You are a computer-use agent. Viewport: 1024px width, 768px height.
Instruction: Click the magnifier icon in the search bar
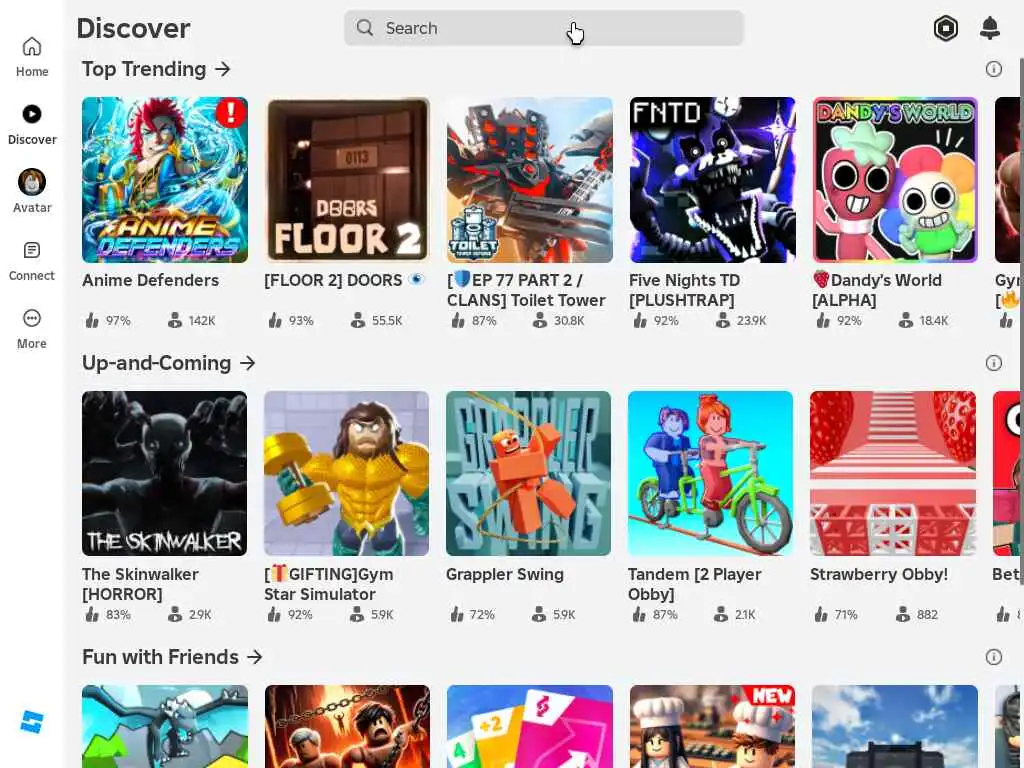coord(365,28)
